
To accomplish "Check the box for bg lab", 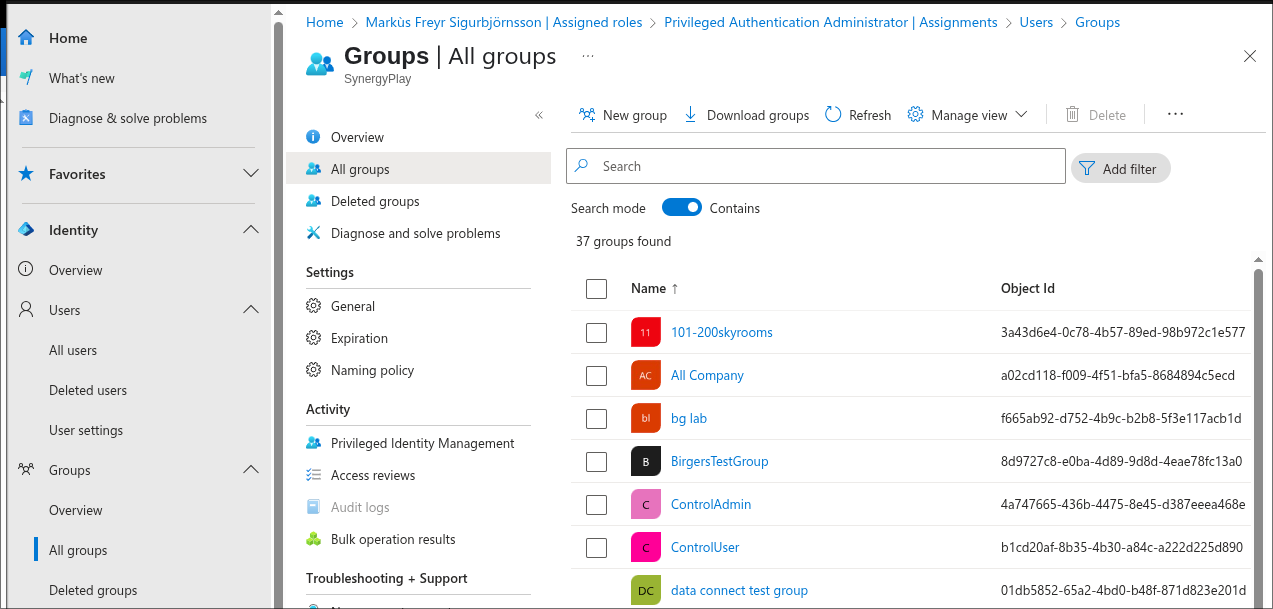I will pos(596,418).
